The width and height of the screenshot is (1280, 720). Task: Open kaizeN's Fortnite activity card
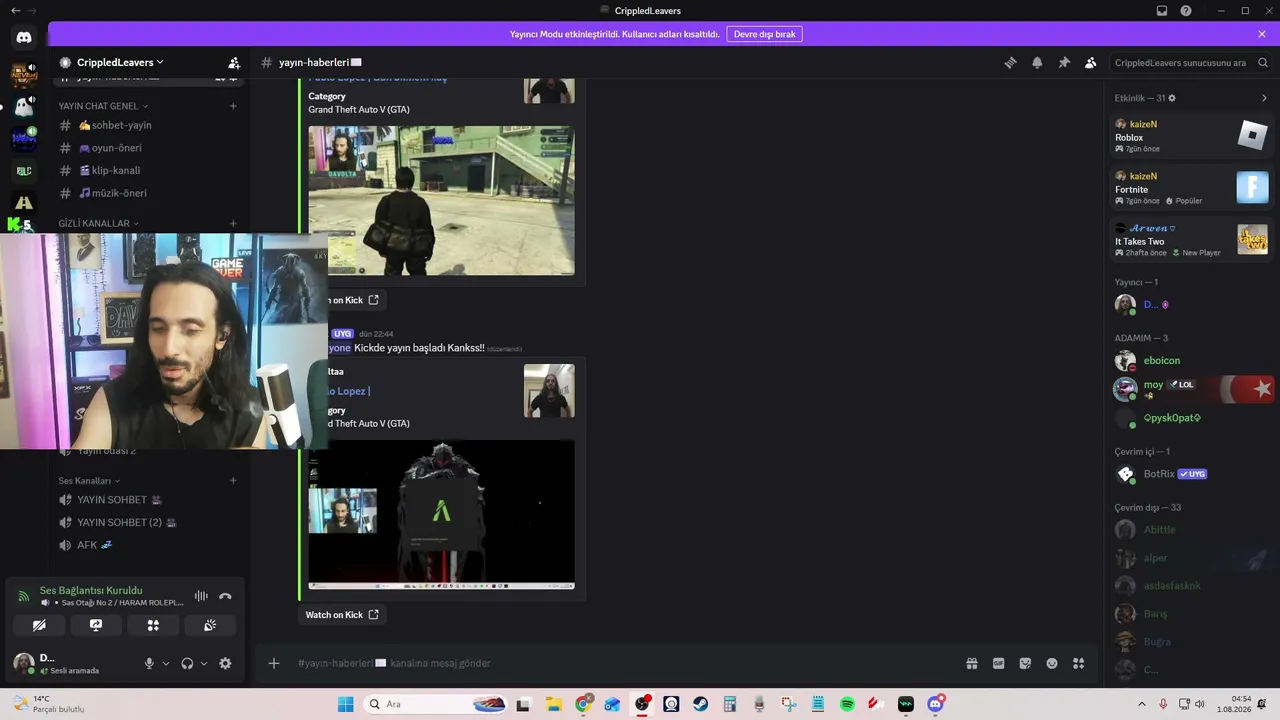point(1191,188)
